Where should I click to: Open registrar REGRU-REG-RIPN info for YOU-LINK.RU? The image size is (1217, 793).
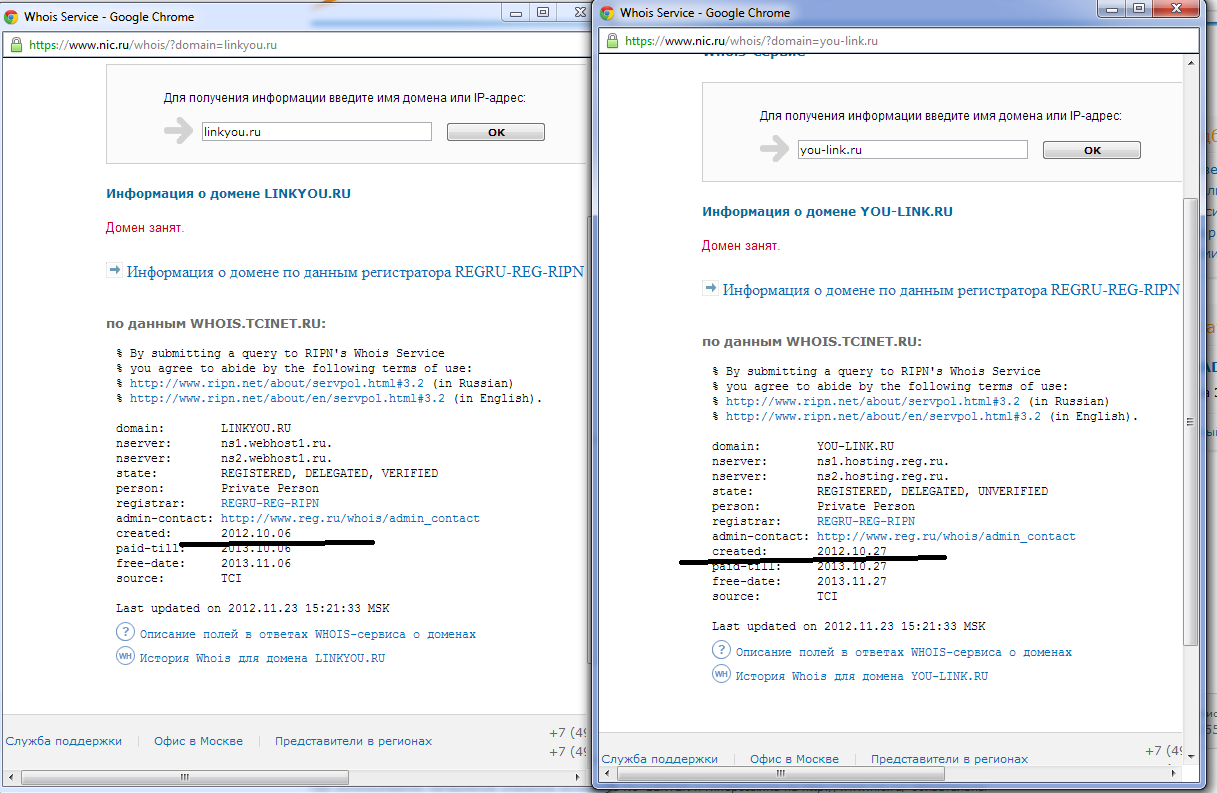[x=951, y=289]
